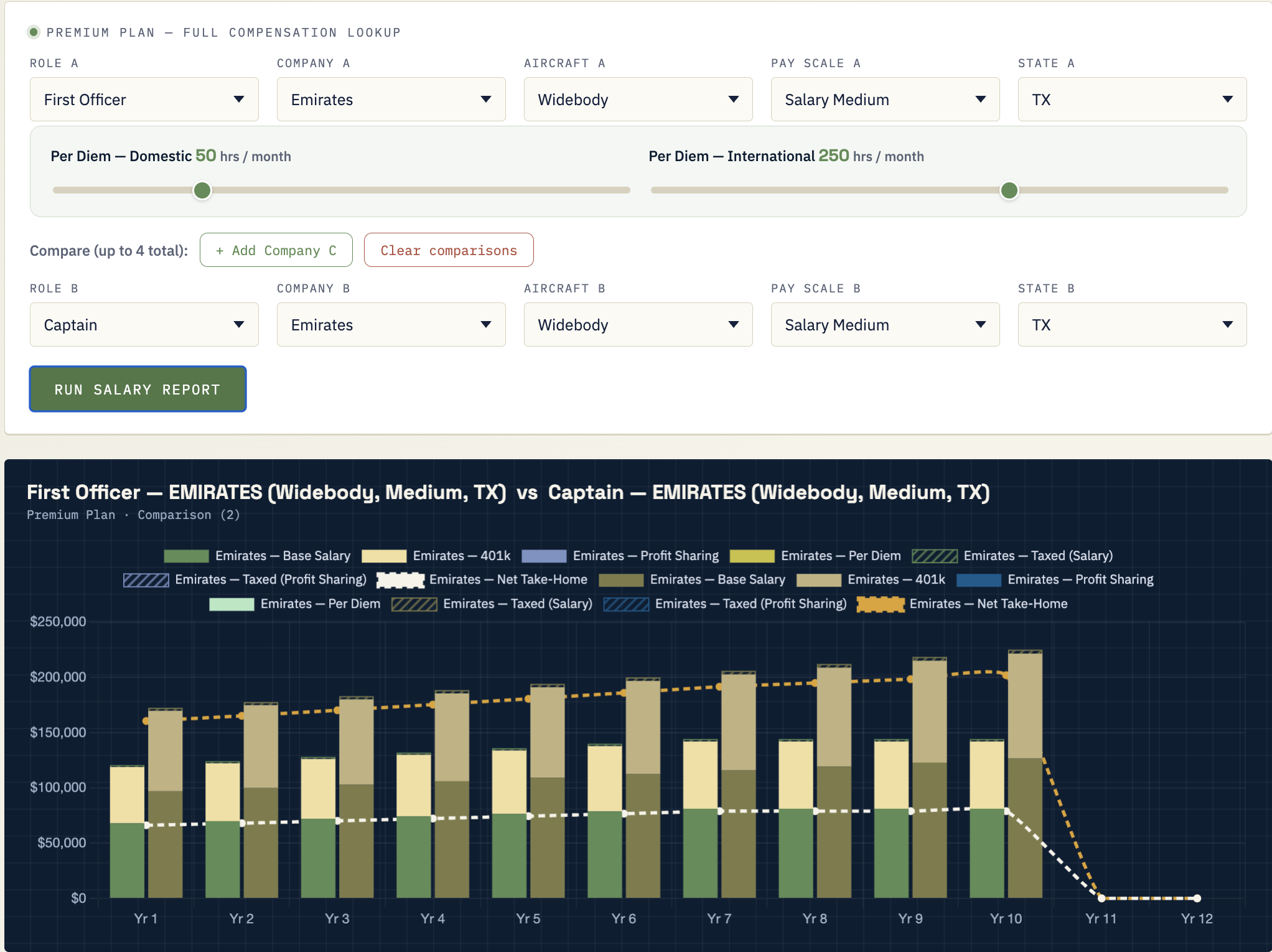Click the green Base Salary bar for Yr 1
This screenshot has width=1272, height=952.
127,861
